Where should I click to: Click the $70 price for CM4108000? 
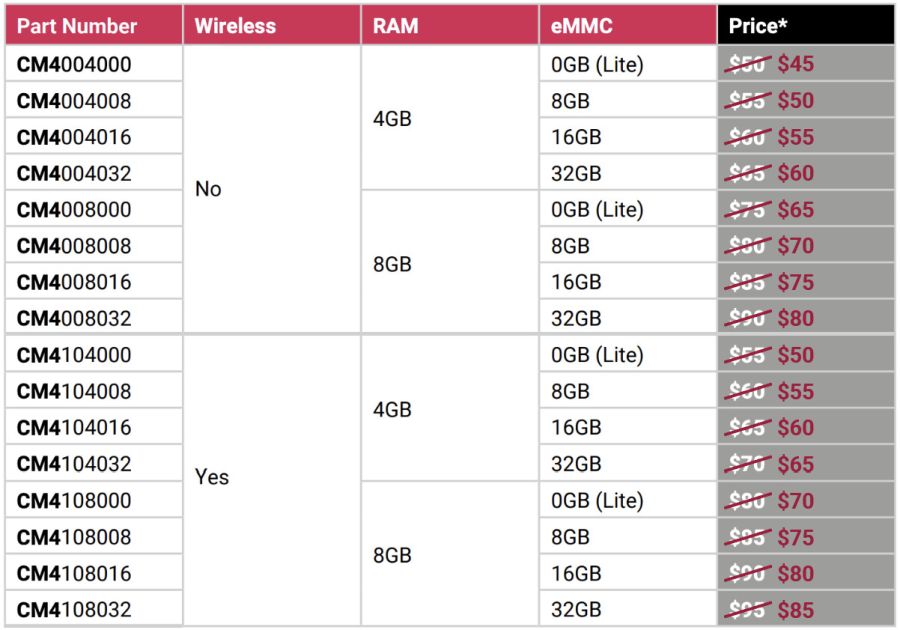point(796,501)
